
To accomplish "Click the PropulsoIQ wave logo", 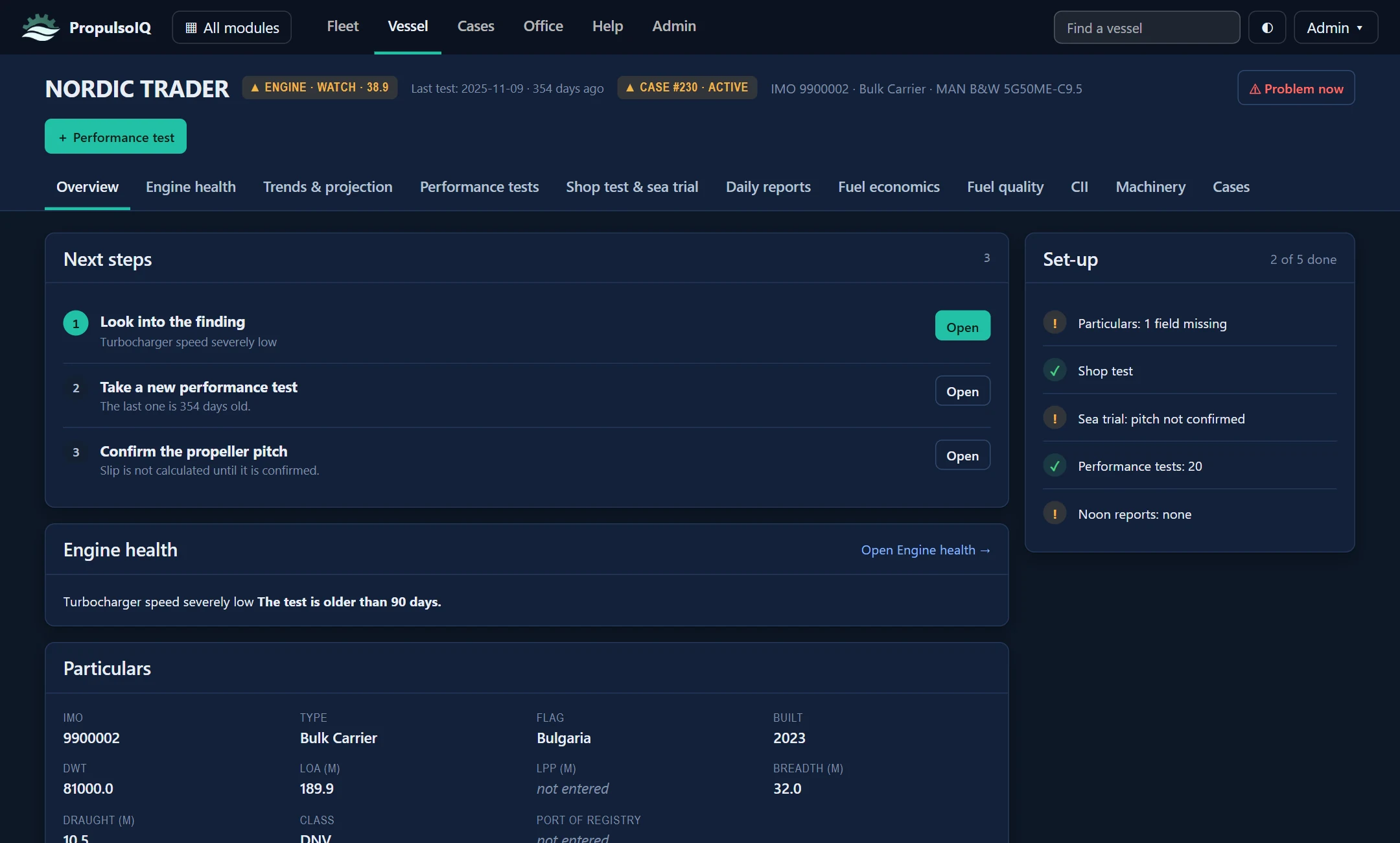I will pyautogui.click(x=40, y=27).
